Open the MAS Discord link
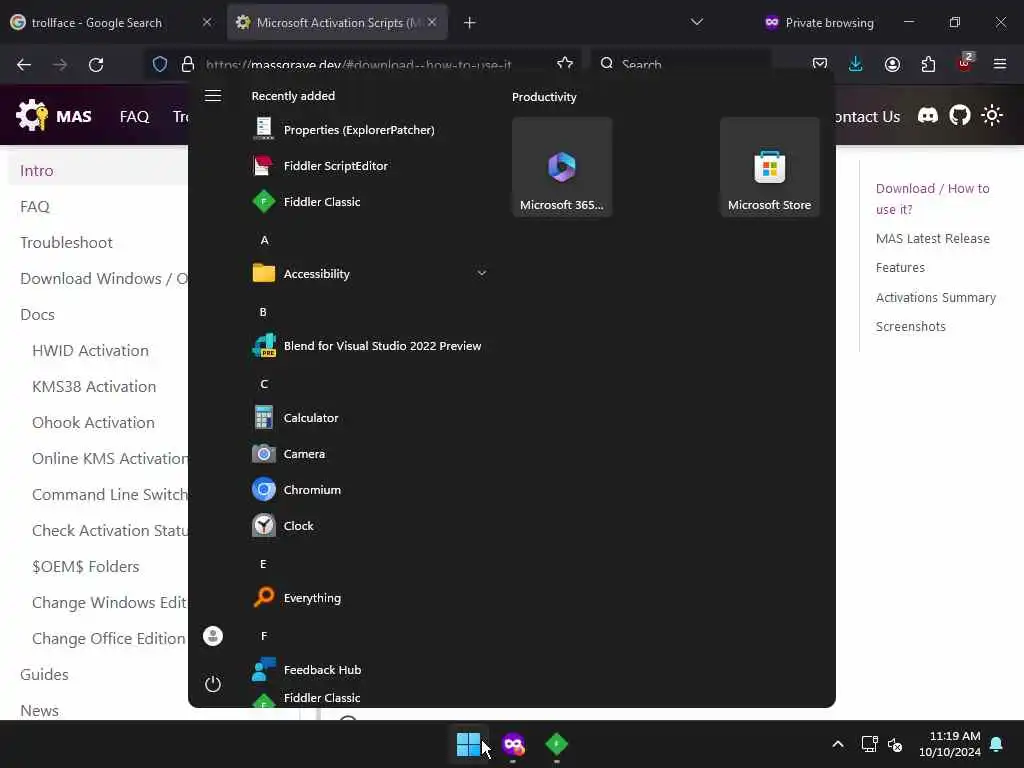The height and width of the screenshot is (768, 1024). coord(927,116)
